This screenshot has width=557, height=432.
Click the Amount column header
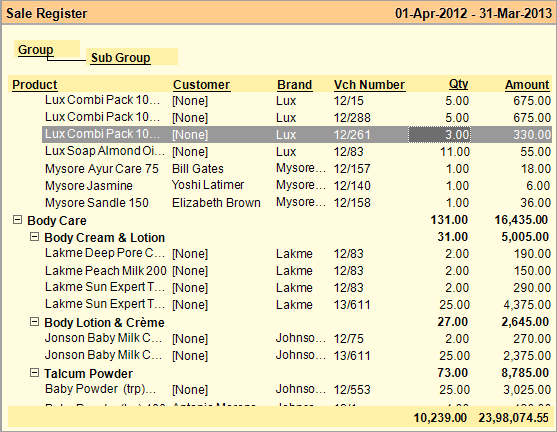[x=527, y=85]
